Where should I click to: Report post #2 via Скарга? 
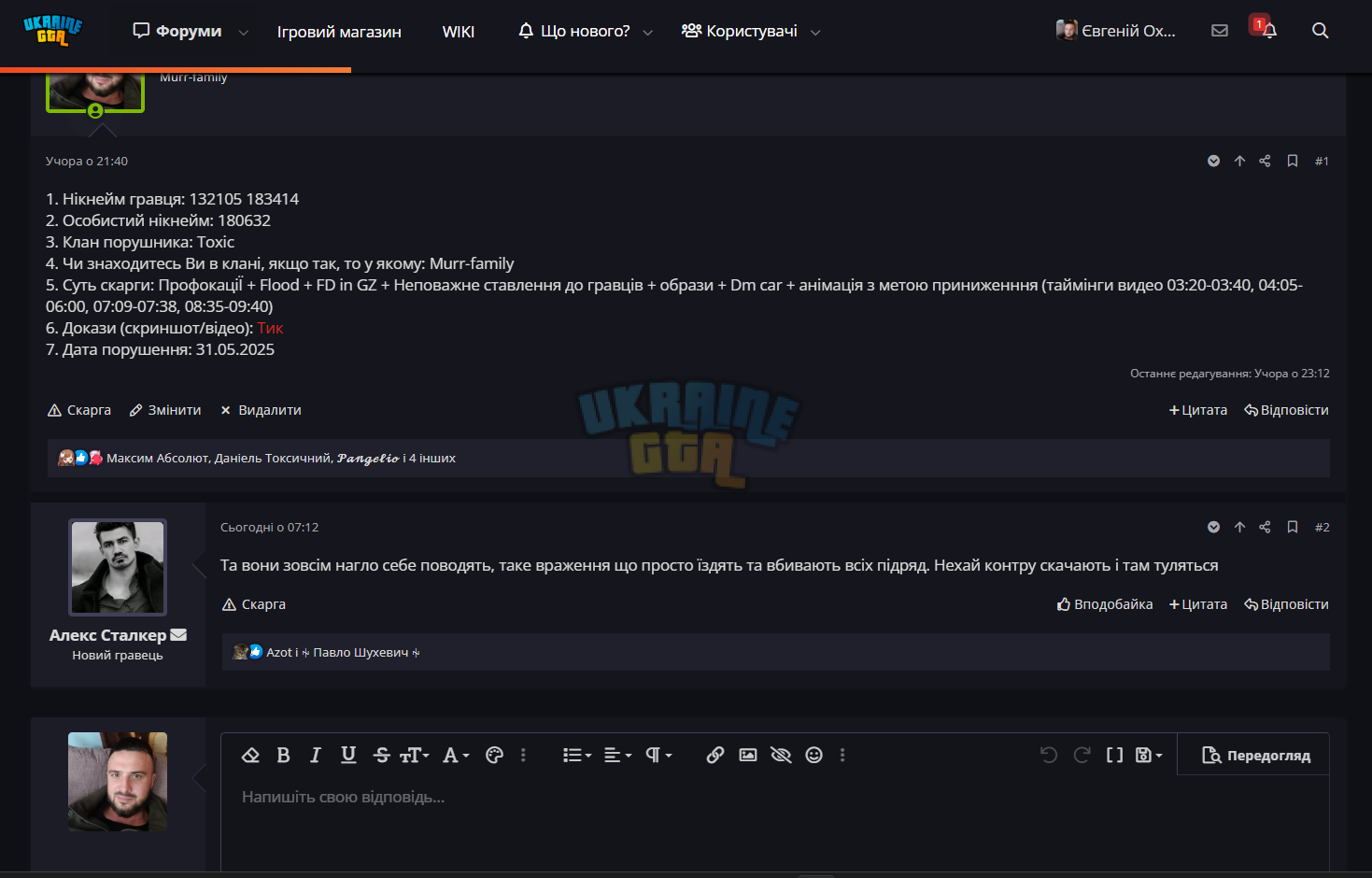pyautogui.click(x=254, y=604)
